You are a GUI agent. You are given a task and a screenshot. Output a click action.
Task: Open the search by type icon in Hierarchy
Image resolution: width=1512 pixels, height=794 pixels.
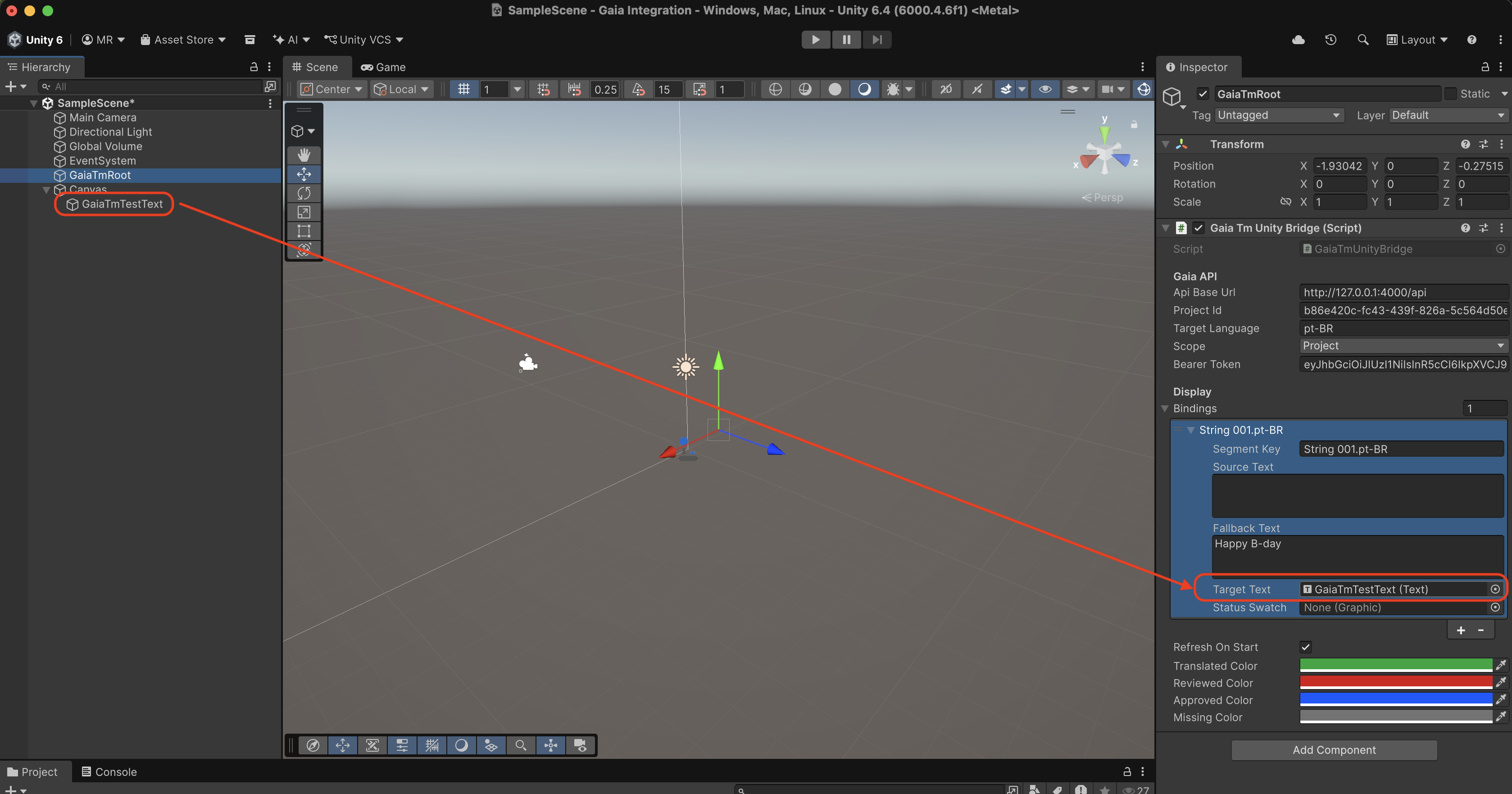[270, 86]
